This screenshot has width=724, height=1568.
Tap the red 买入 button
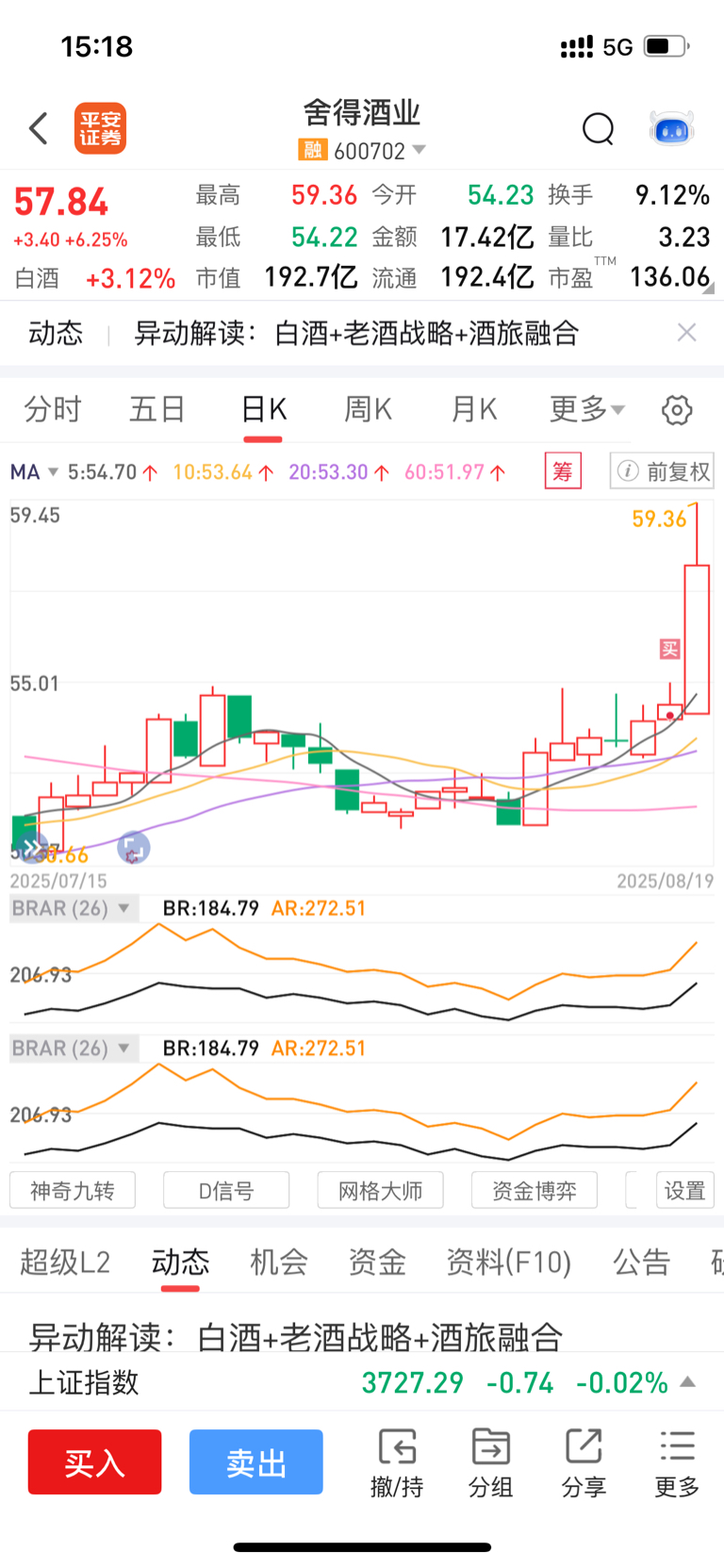(94, 1461)
